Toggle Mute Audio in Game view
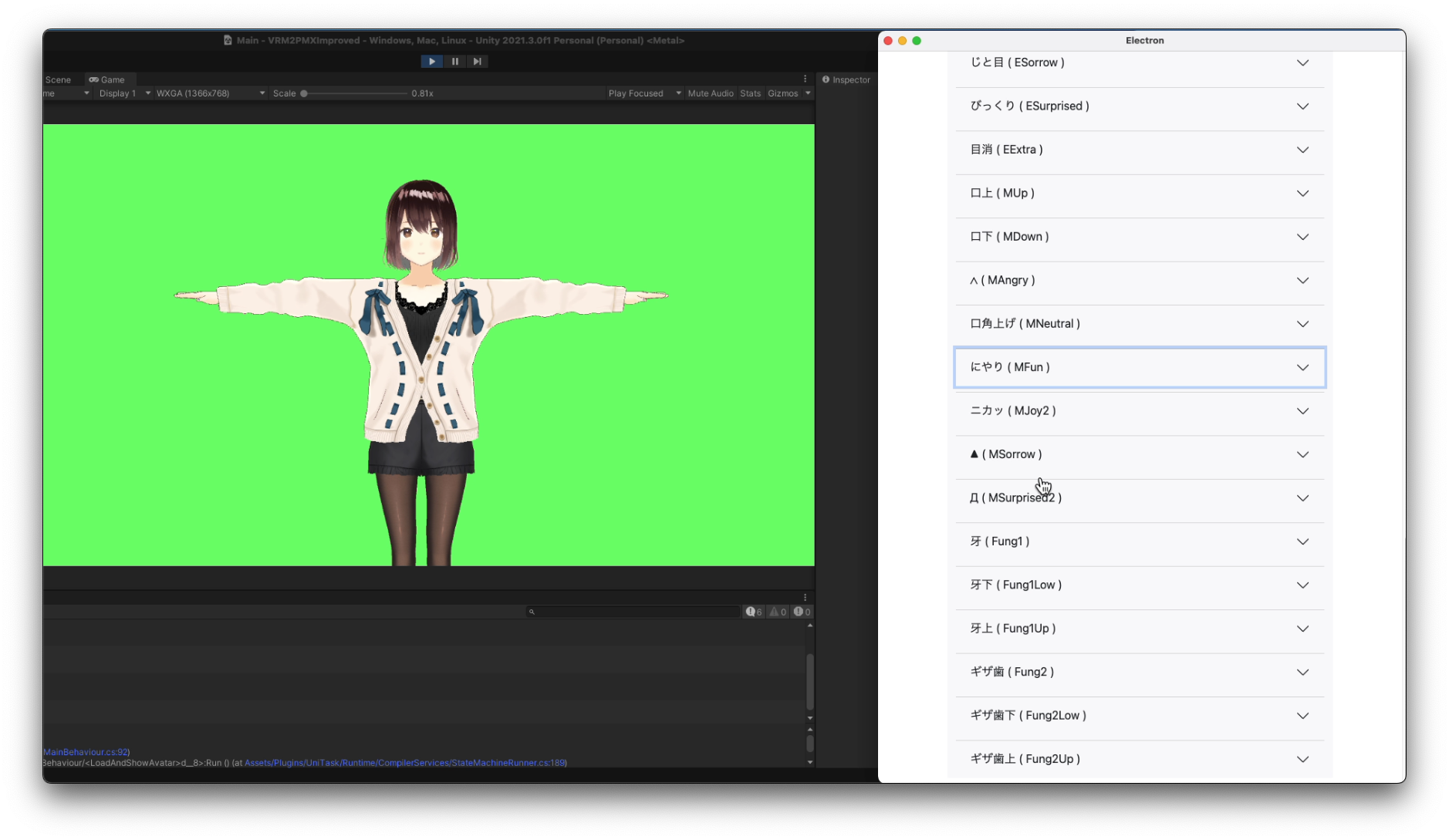The width and height of the screenshot is (1449, 840). click(710, 93)
